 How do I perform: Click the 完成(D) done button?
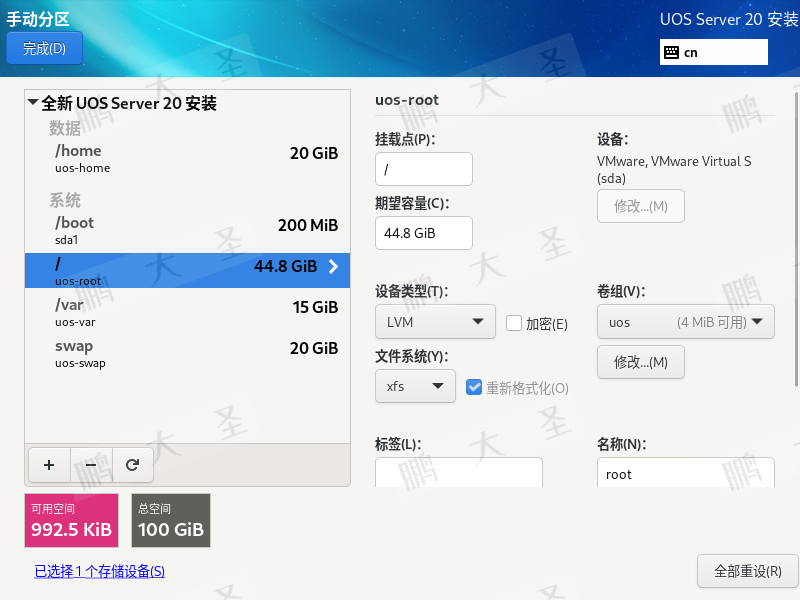(x=44, y=48)
